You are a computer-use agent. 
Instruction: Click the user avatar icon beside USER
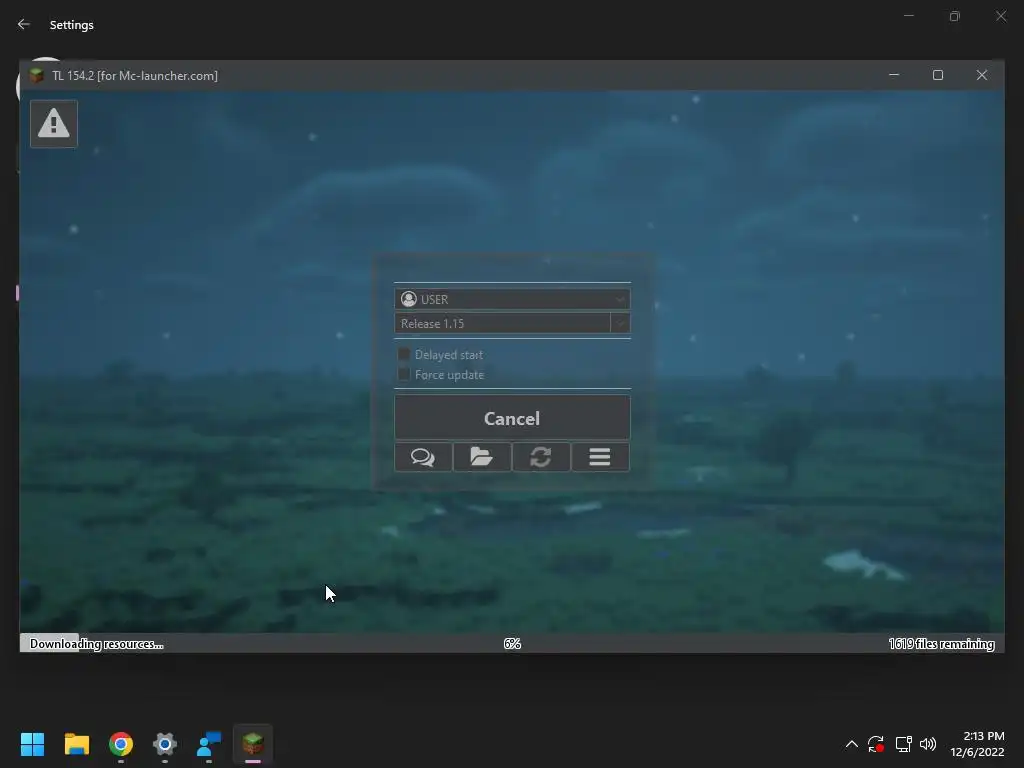pos(409,299)
